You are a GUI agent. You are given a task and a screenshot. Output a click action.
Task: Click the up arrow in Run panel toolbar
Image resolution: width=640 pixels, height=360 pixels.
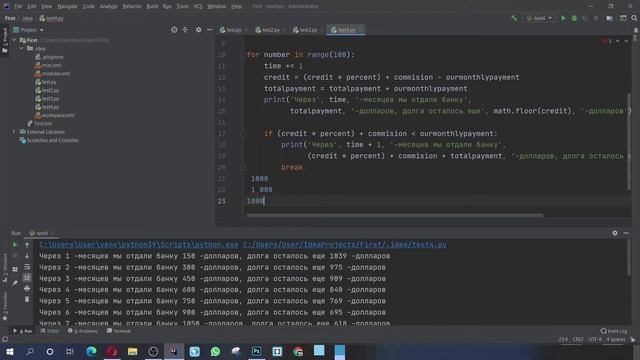[x=27, y=244]
